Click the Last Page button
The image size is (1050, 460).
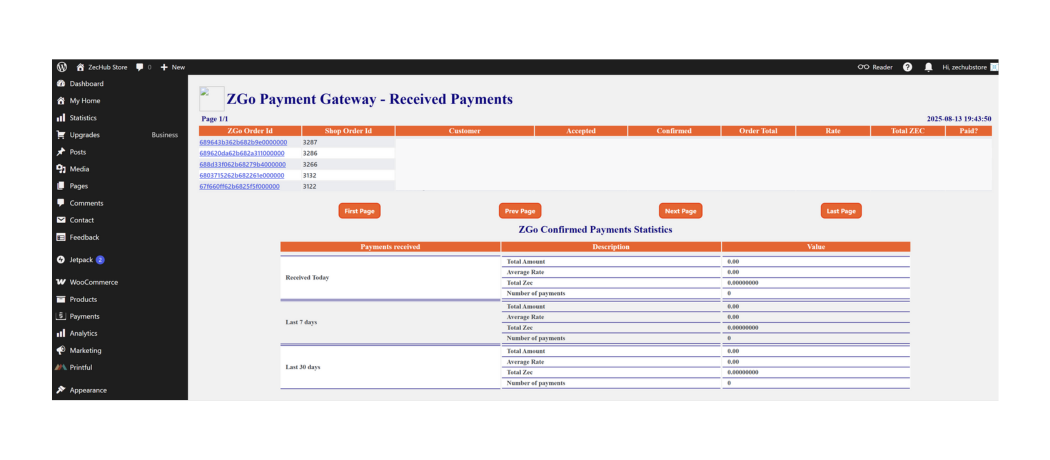(841, 211)
